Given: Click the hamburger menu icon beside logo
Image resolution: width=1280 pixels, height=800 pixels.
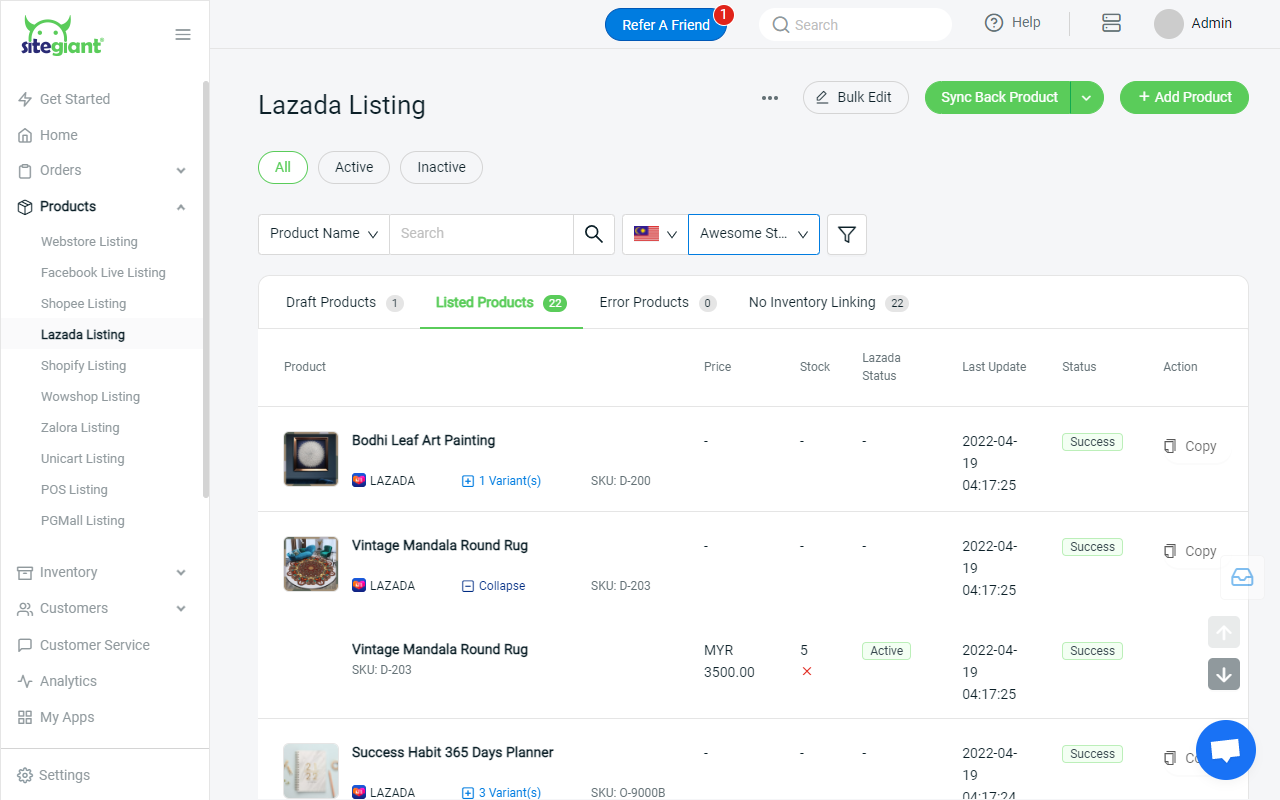Looking at the screenshot, I should (183, 35).
